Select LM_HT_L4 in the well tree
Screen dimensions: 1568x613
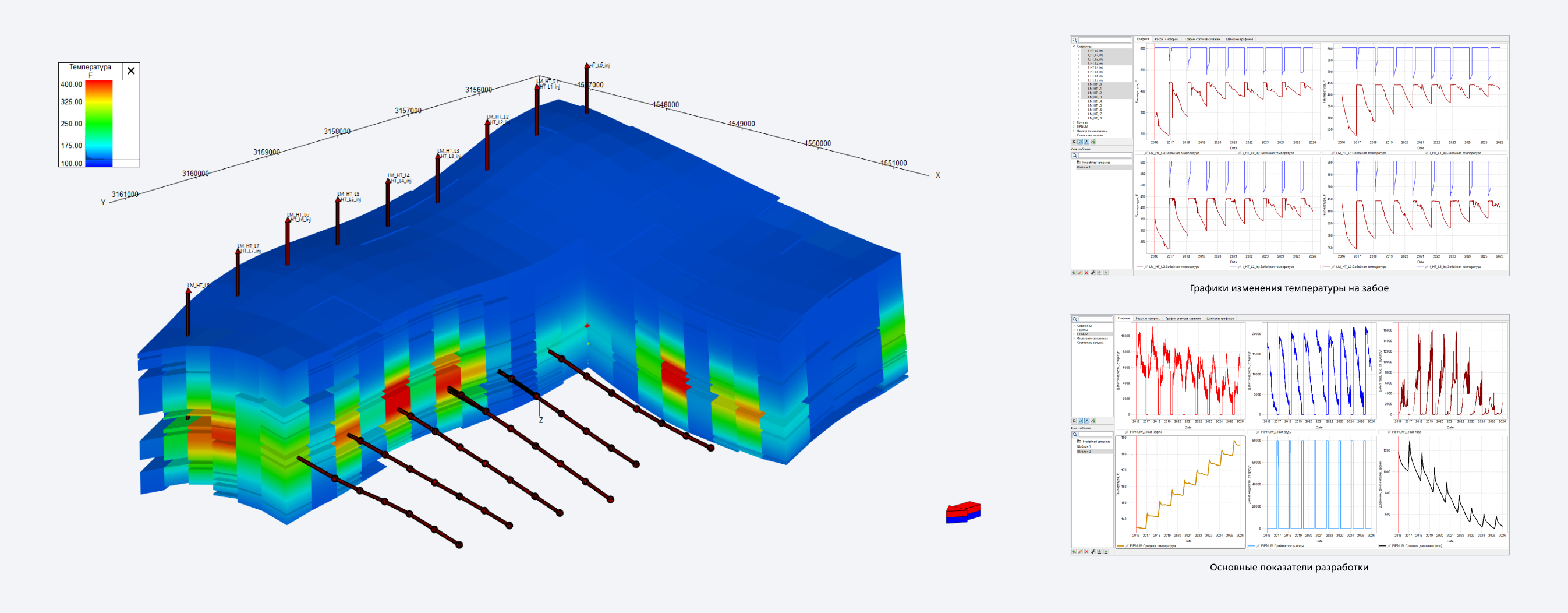[1095, 102]
